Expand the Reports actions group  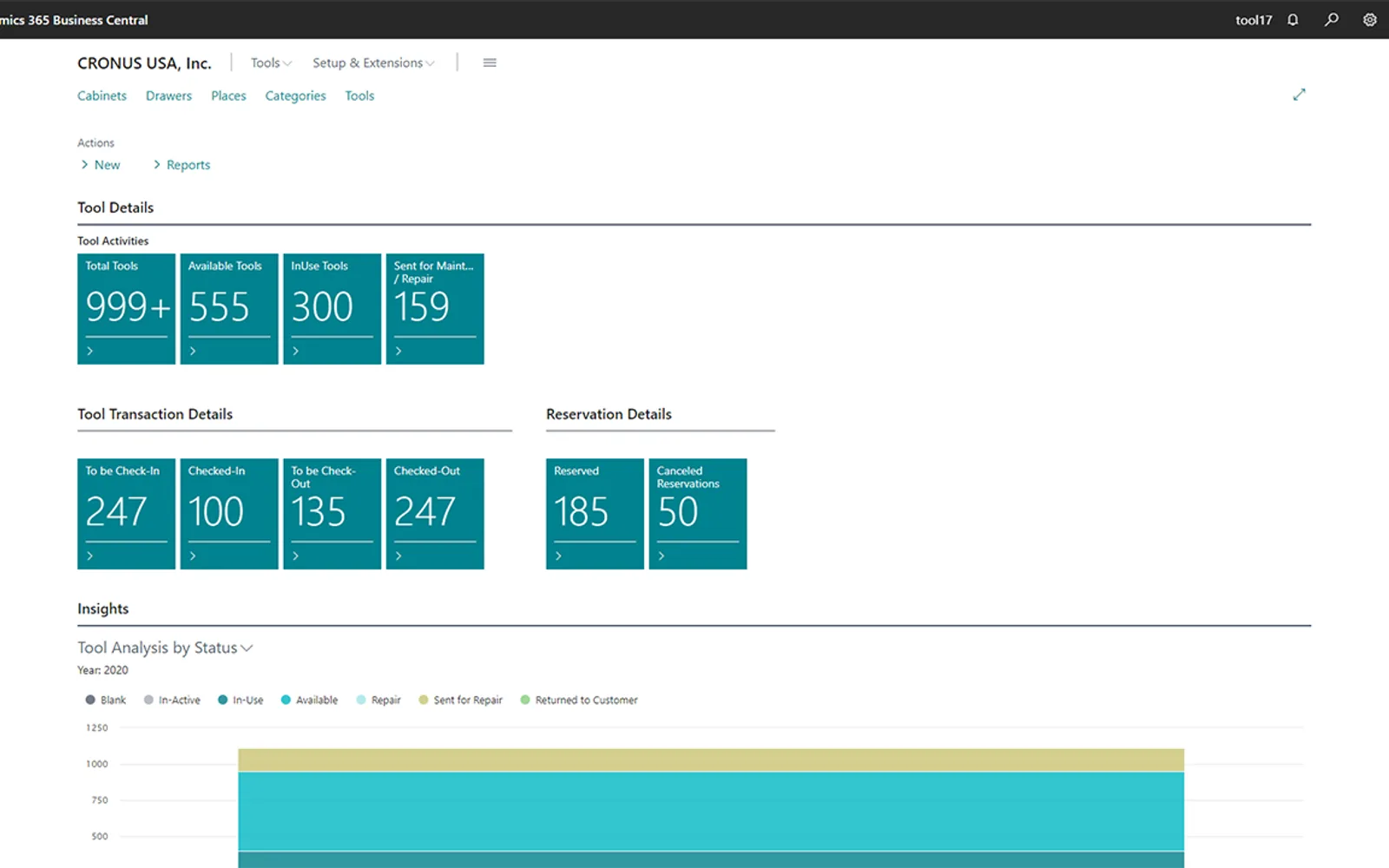[x=181, y=165]
